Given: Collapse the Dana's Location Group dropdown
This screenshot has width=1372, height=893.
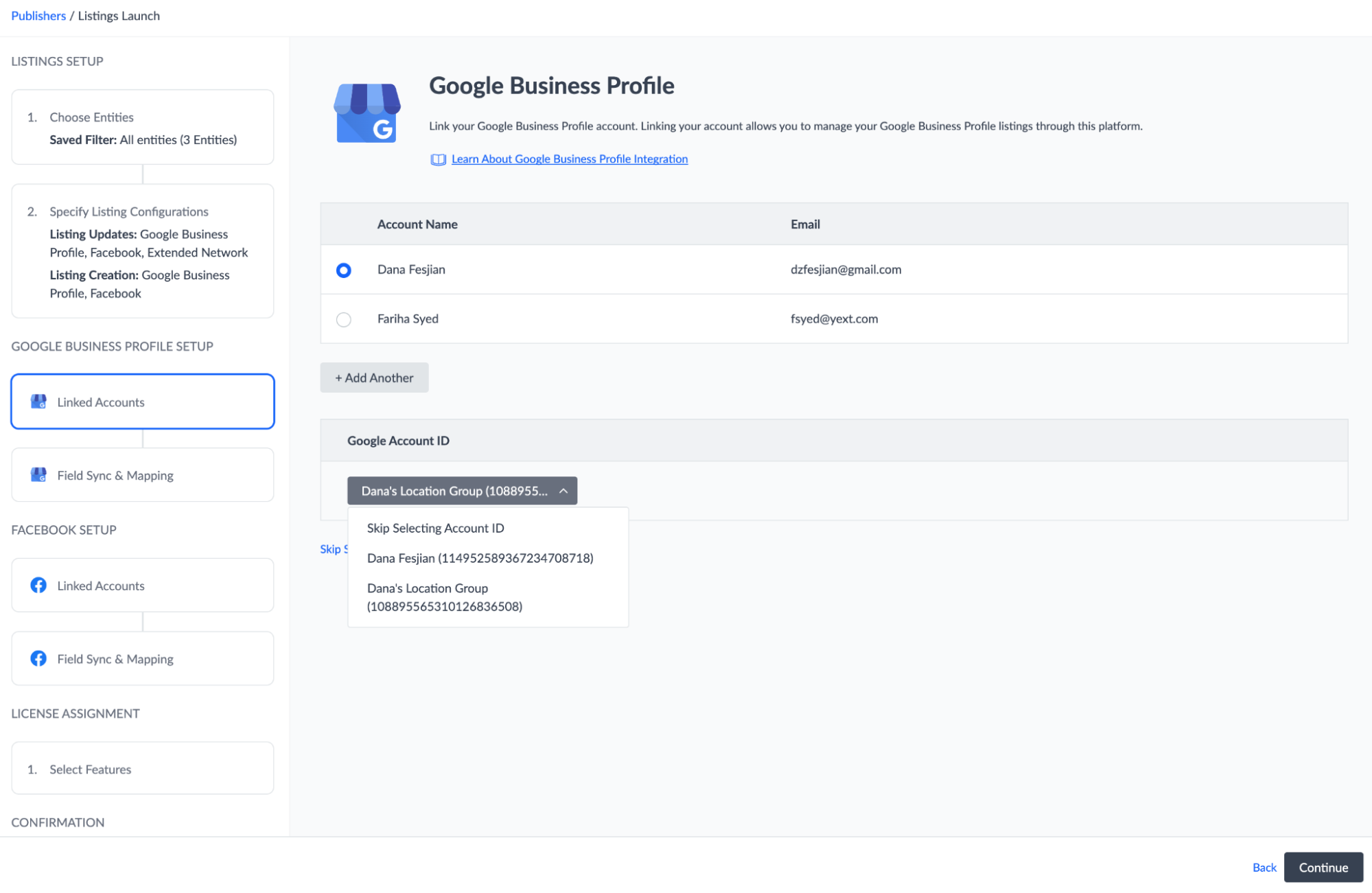Looking at the screenshot, I should pyautogui.click(x=462, y=491).
